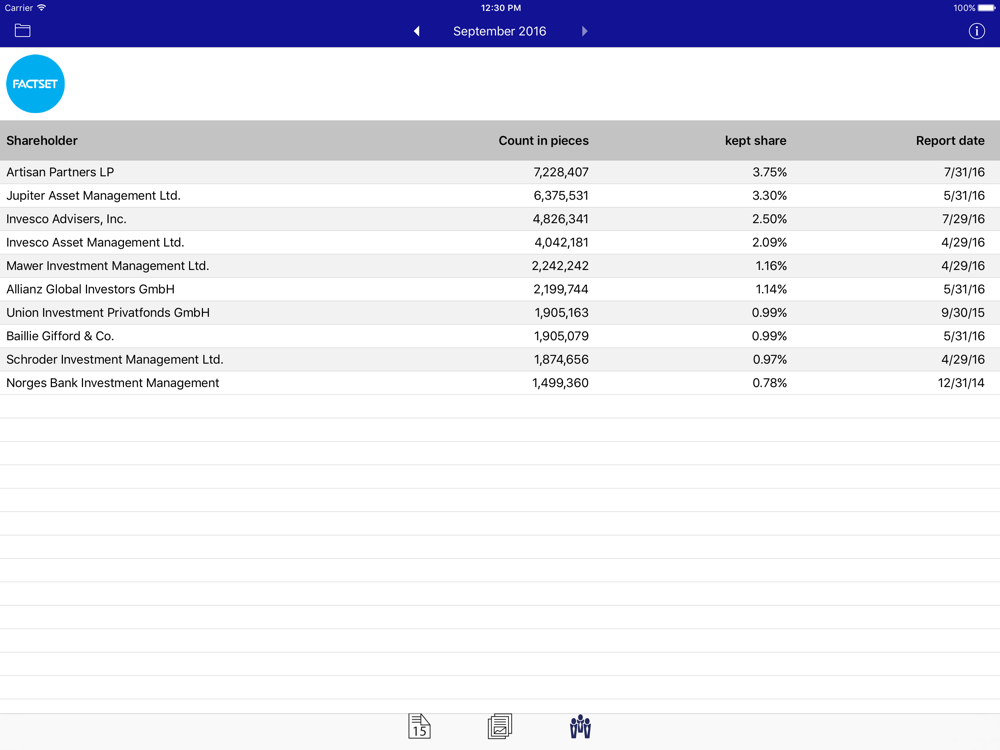Select Allianz Global Investors GmbH row
The height and width of the screenshot is (750, 1000).
[500, 290]
